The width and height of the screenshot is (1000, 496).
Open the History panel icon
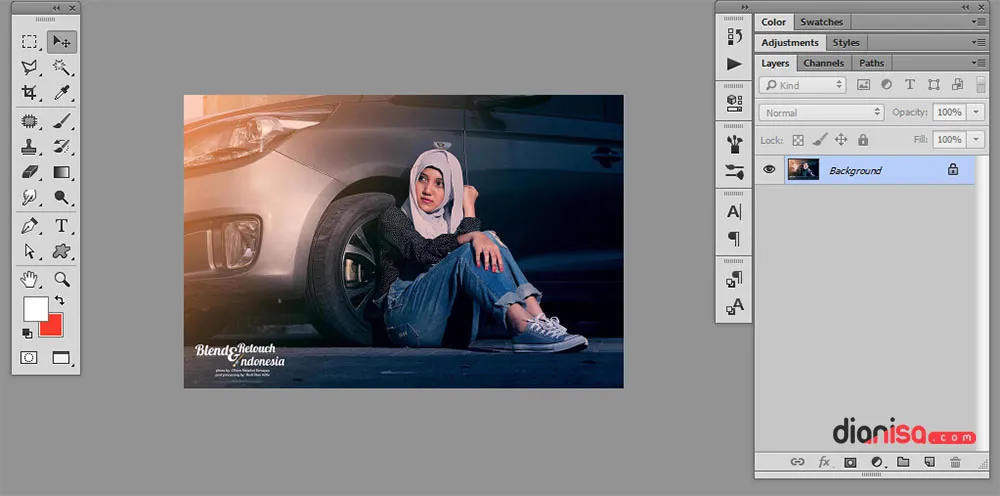(735, 36)
